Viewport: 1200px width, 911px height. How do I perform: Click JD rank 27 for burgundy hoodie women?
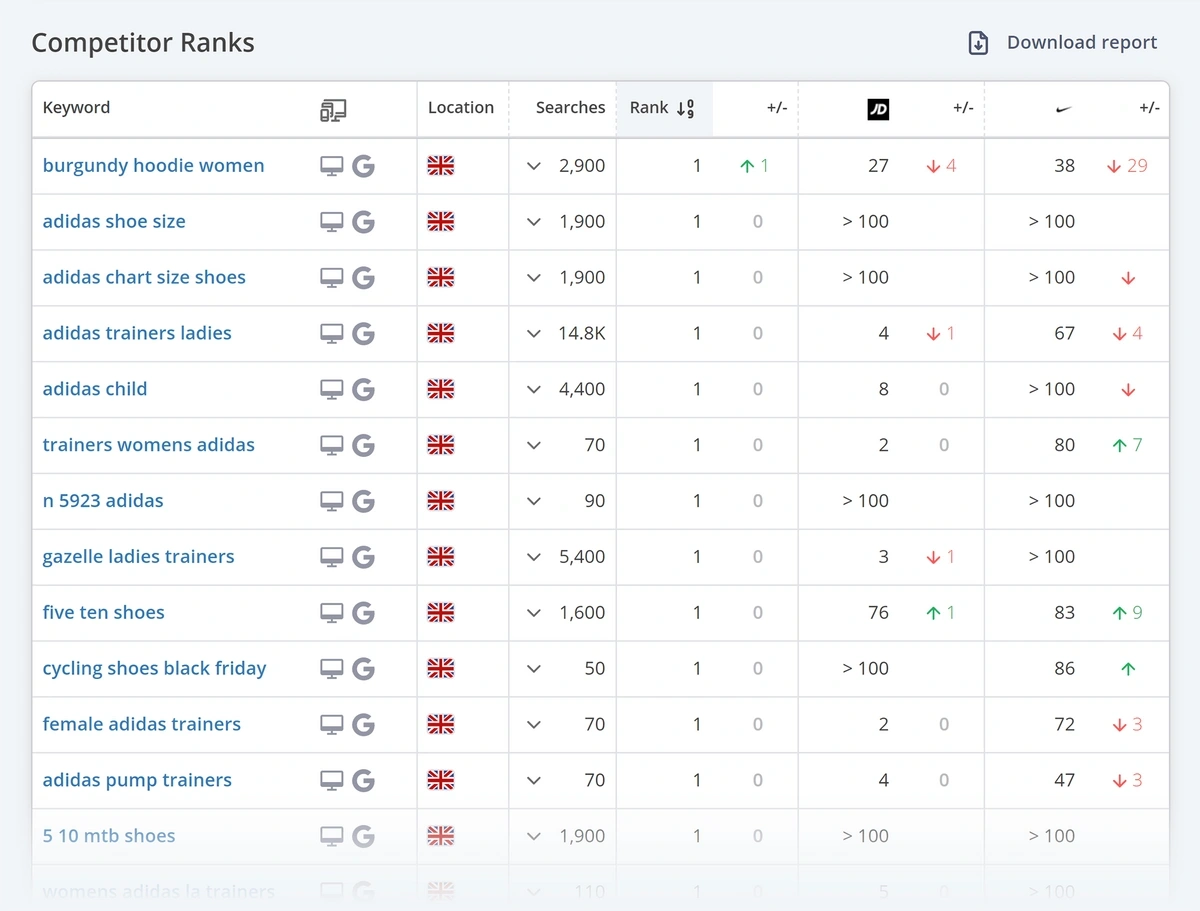pyautogui.click(x=878, y=166)
